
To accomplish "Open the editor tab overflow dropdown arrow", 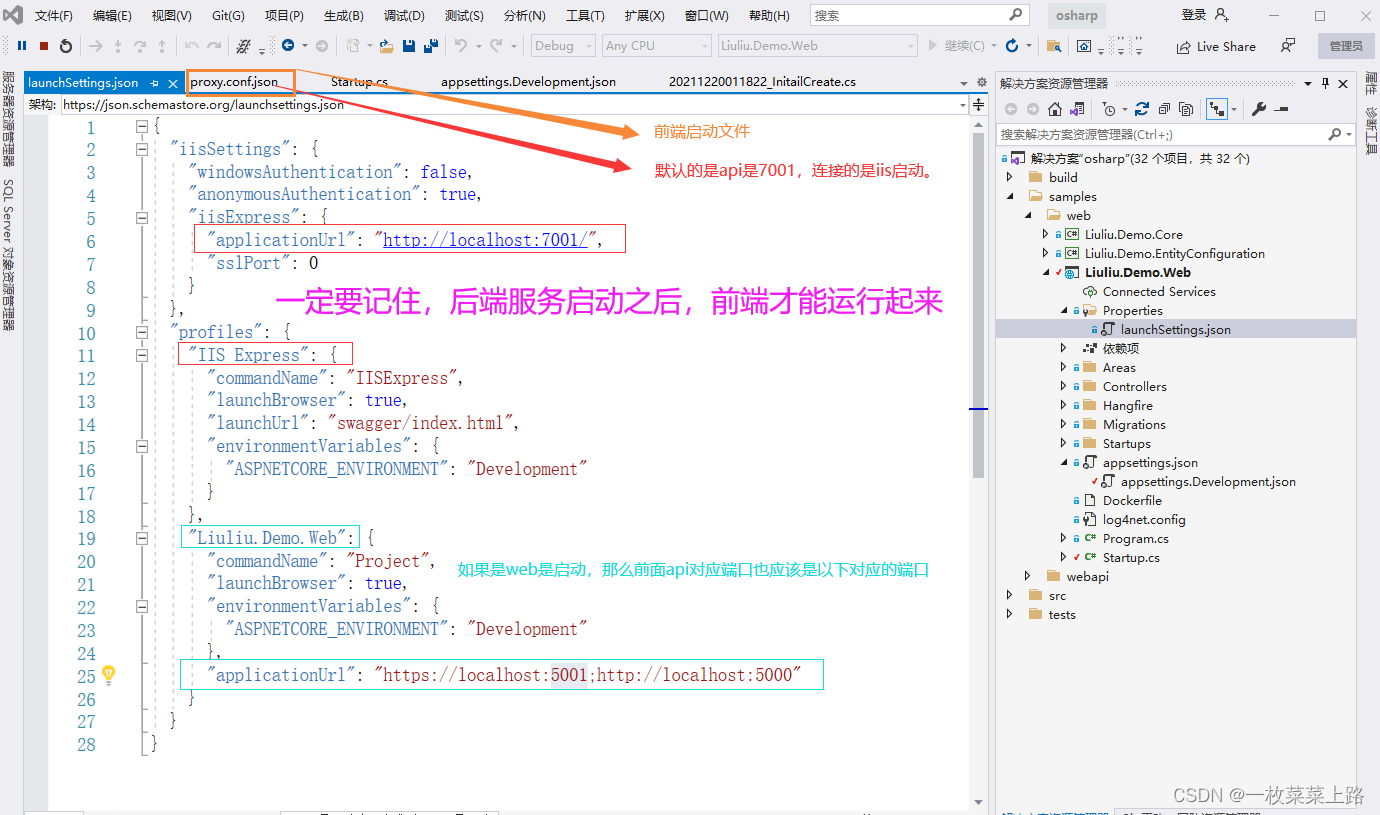I will tap(964, 83).
